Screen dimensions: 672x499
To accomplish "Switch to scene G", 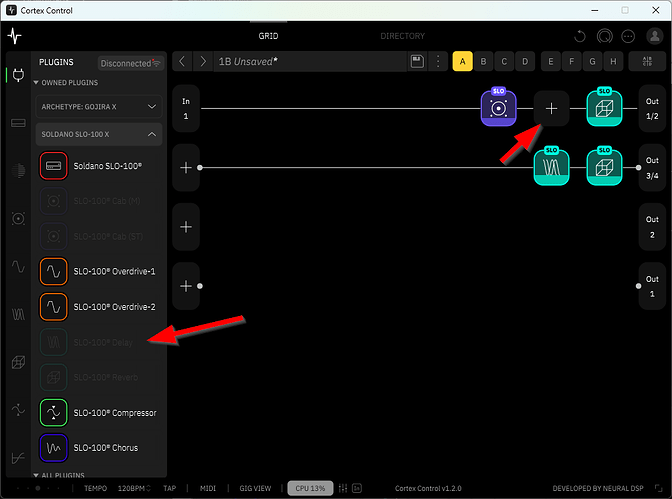I will pyautogui.click(x=592, y=61).
